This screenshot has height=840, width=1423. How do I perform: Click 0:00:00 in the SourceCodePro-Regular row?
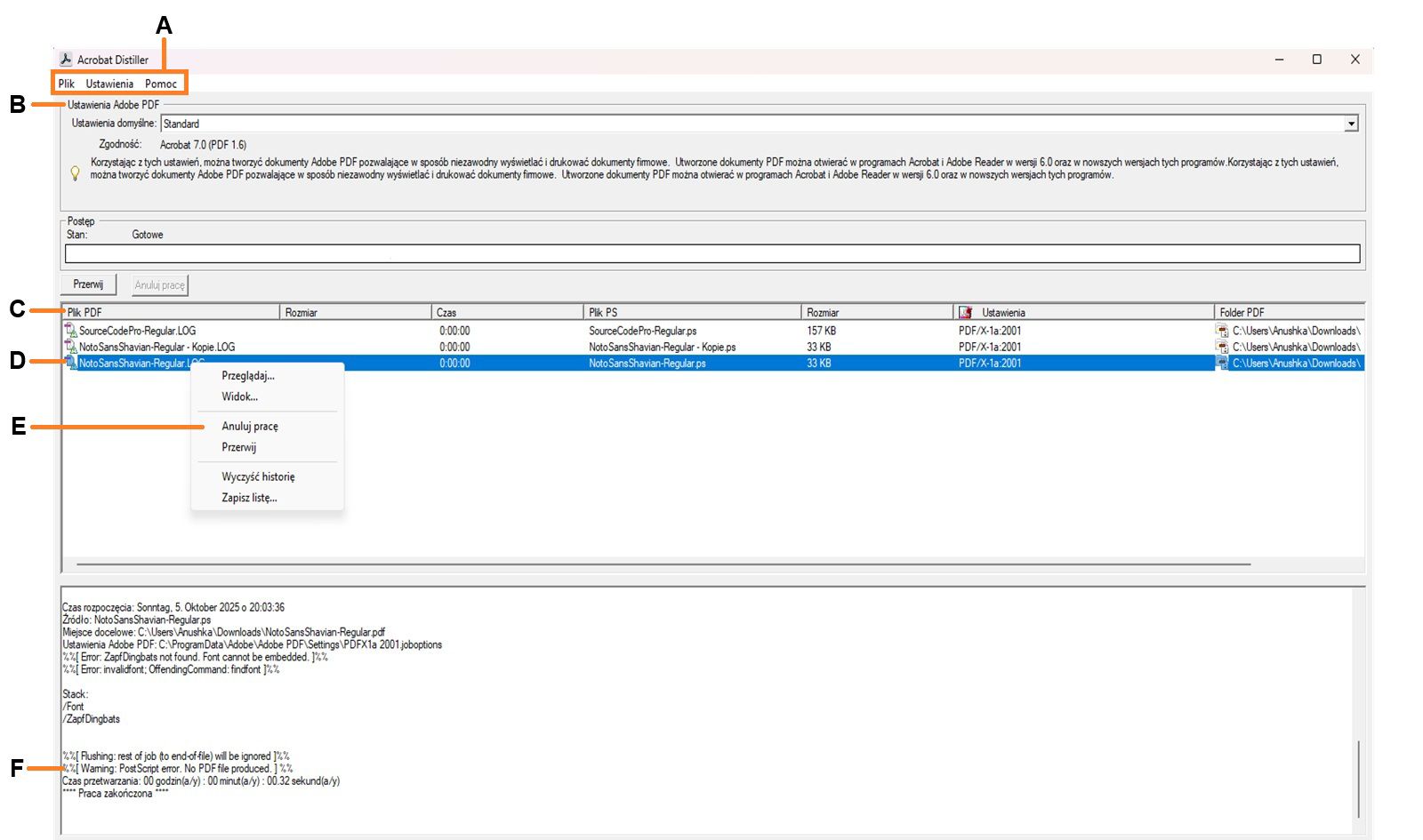coord(454,331)
